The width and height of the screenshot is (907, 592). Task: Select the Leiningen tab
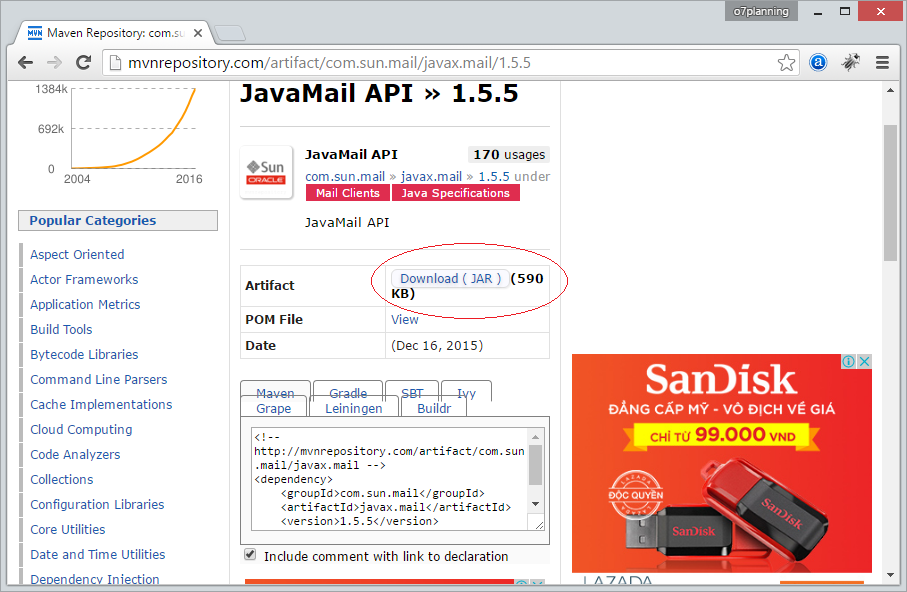pos(353,409)
